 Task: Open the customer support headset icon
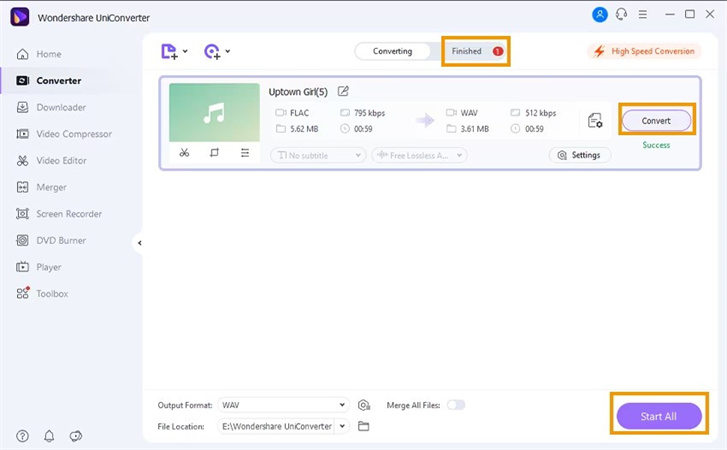pos(621,14)
